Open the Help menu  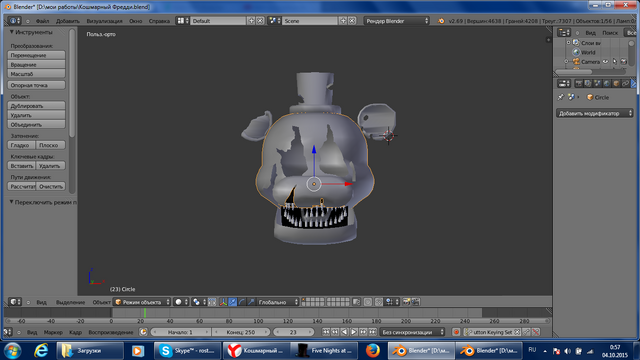pyautogui.click(x=159, y=21)
